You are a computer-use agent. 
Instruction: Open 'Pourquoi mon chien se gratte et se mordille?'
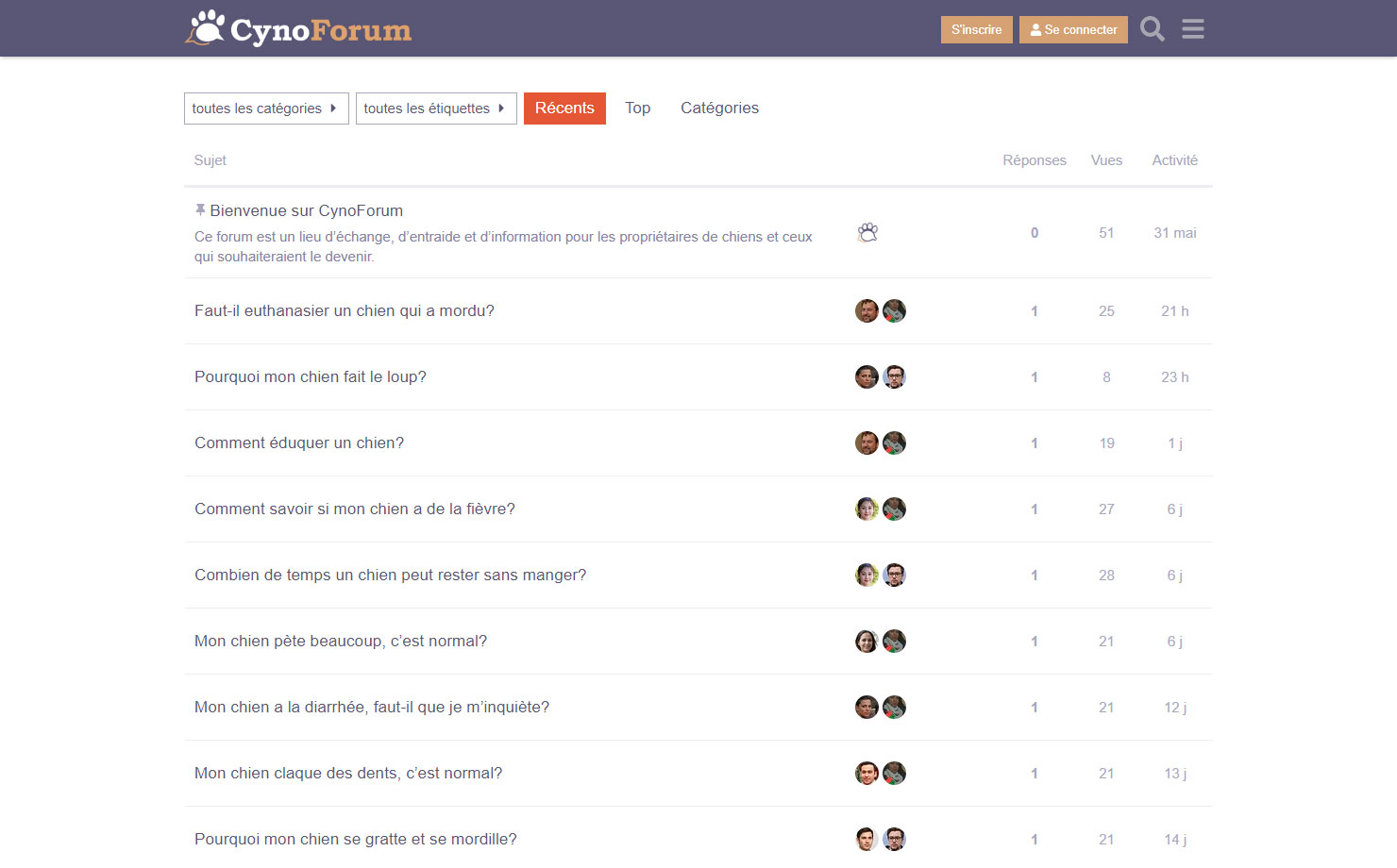[x=356, y=839]
